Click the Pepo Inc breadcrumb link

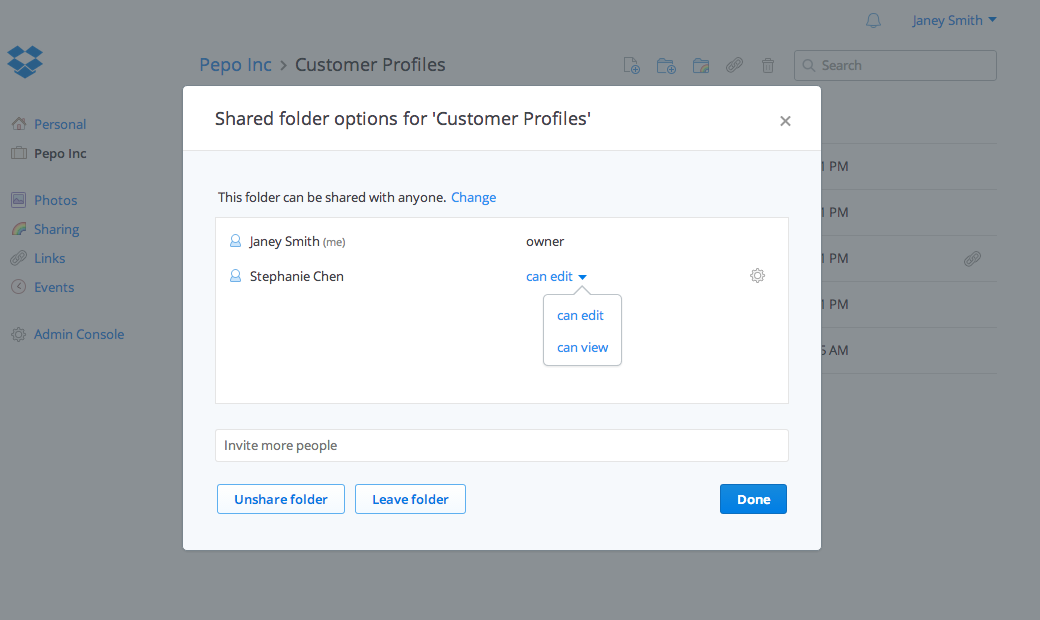point(235,65)
